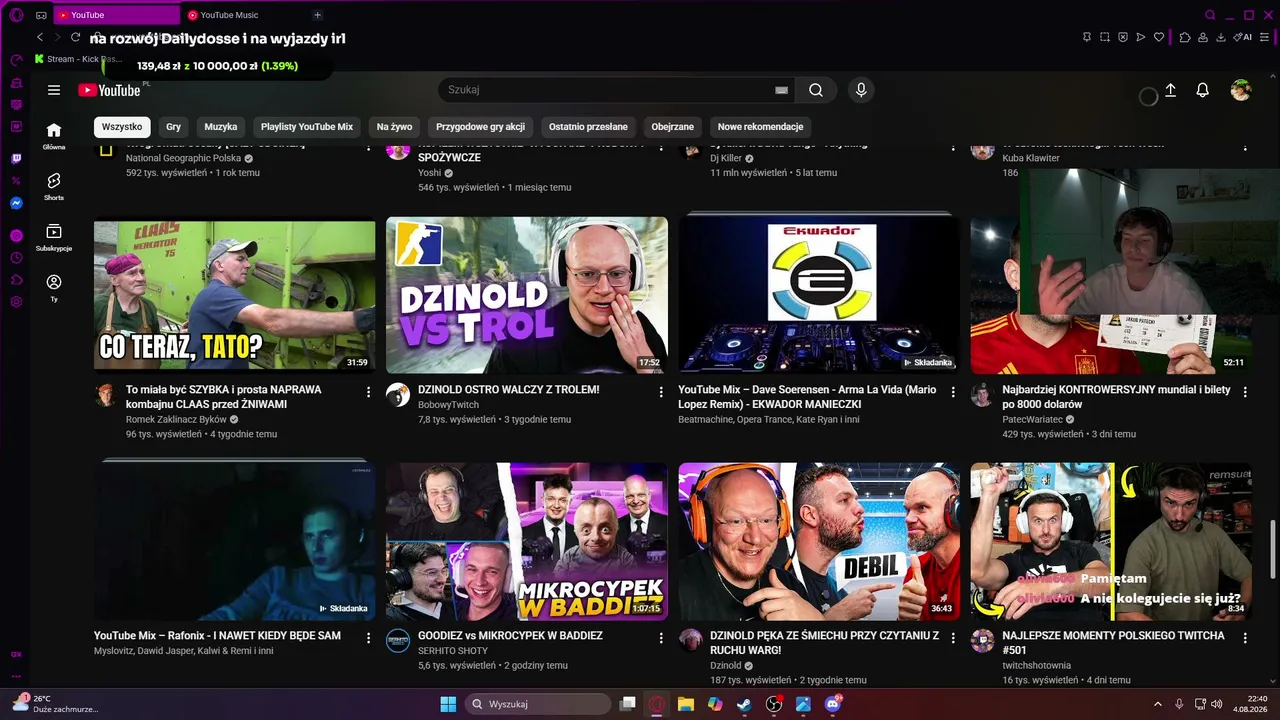The image size is (1280, 720).
Task: Play the 'CO TERAZ, TATO?' video thumbnail
Action: click(235, 296)
